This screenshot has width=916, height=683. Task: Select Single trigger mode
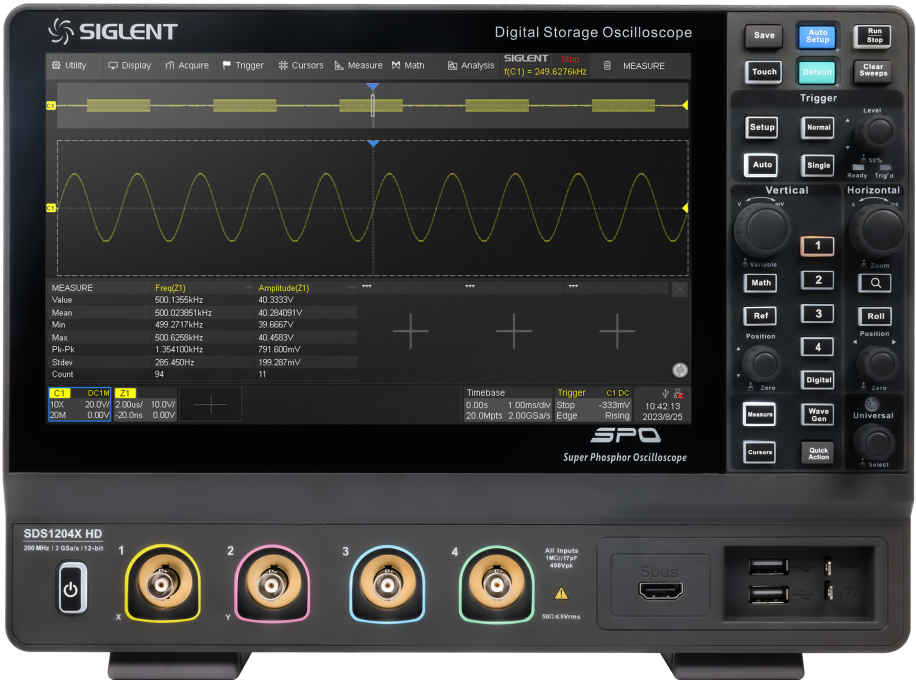point(818,165)
